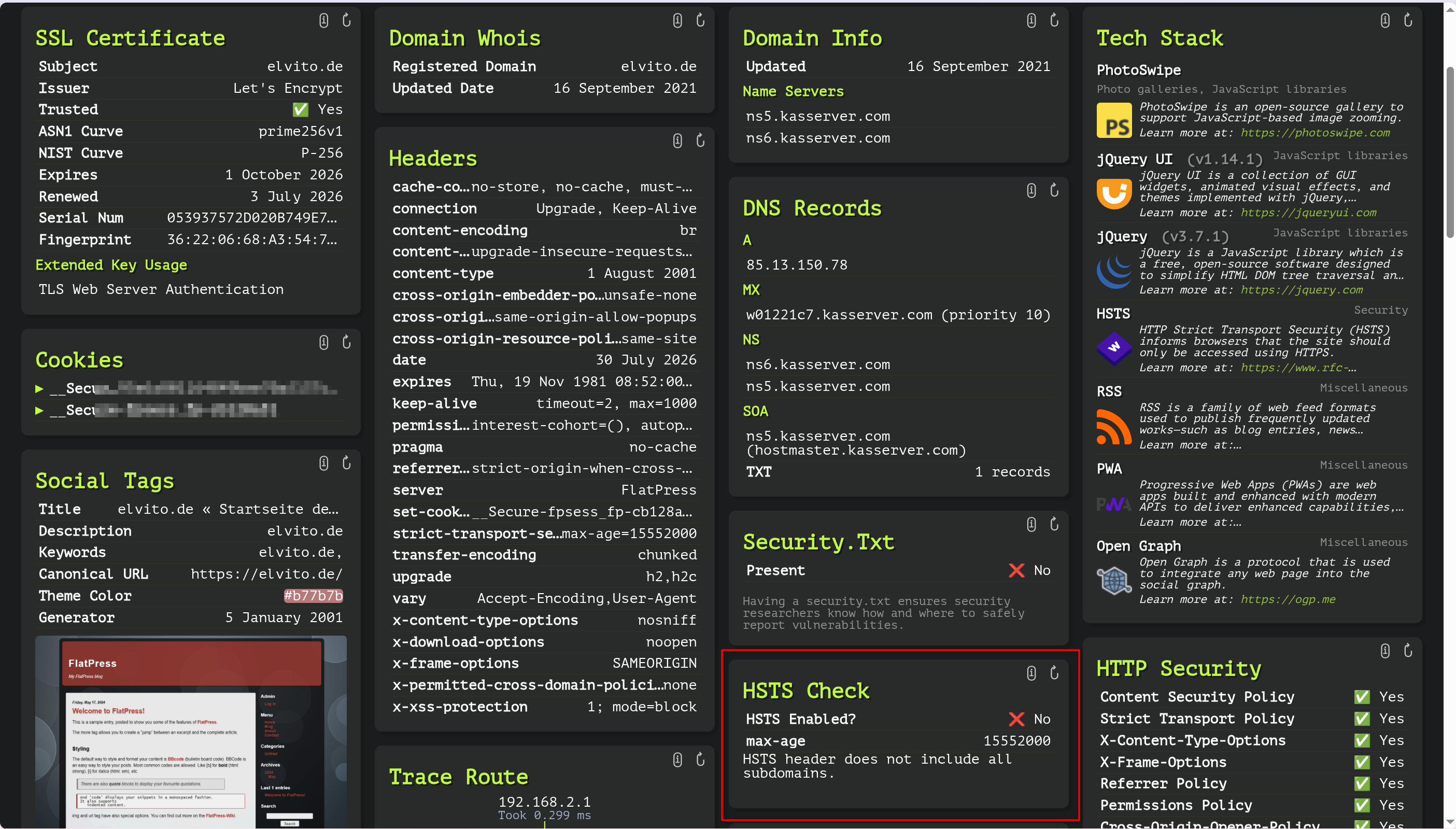Visit the jqueryui.com link
Viewport: 1456px width, 829px height.
(x=1308, y=213)
